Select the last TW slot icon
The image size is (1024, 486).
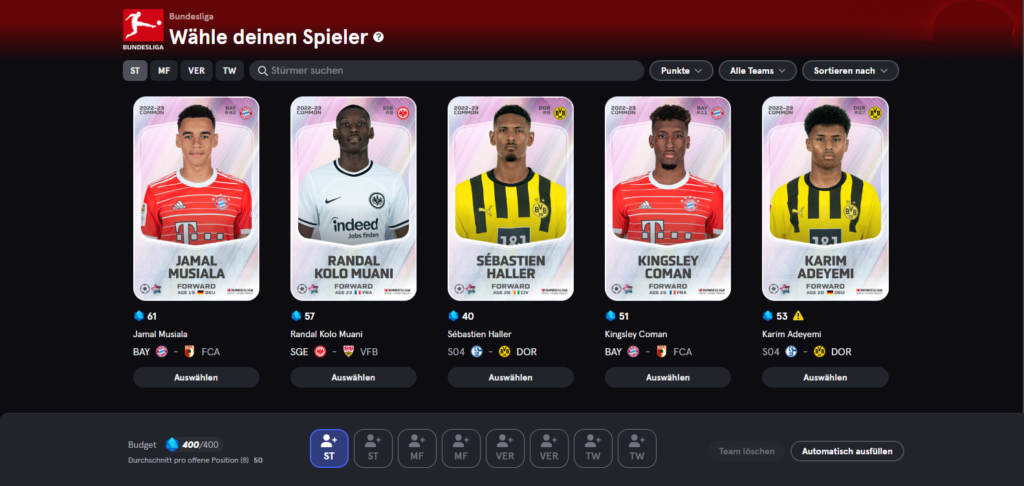coord(637,448)
